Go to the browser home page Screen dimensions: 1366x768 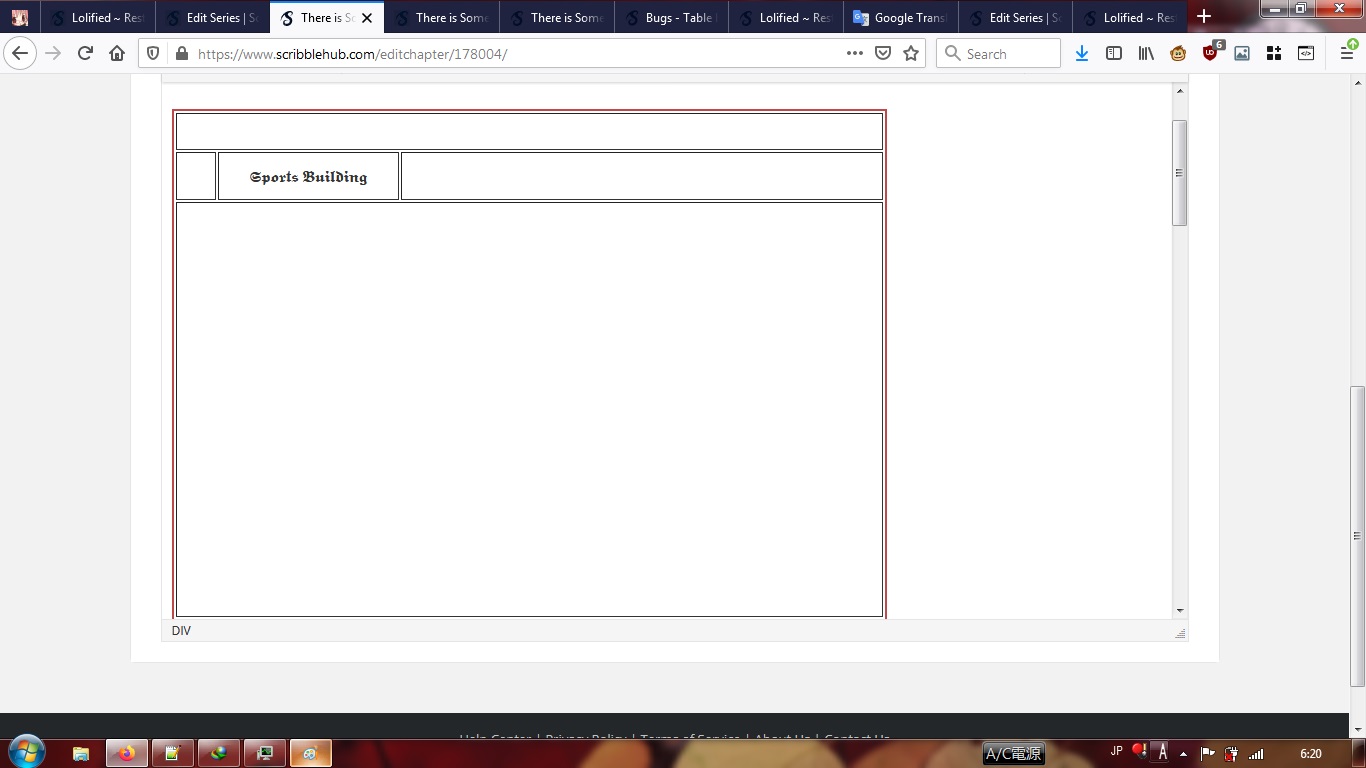pyautogui.click(x=117, y=54)
